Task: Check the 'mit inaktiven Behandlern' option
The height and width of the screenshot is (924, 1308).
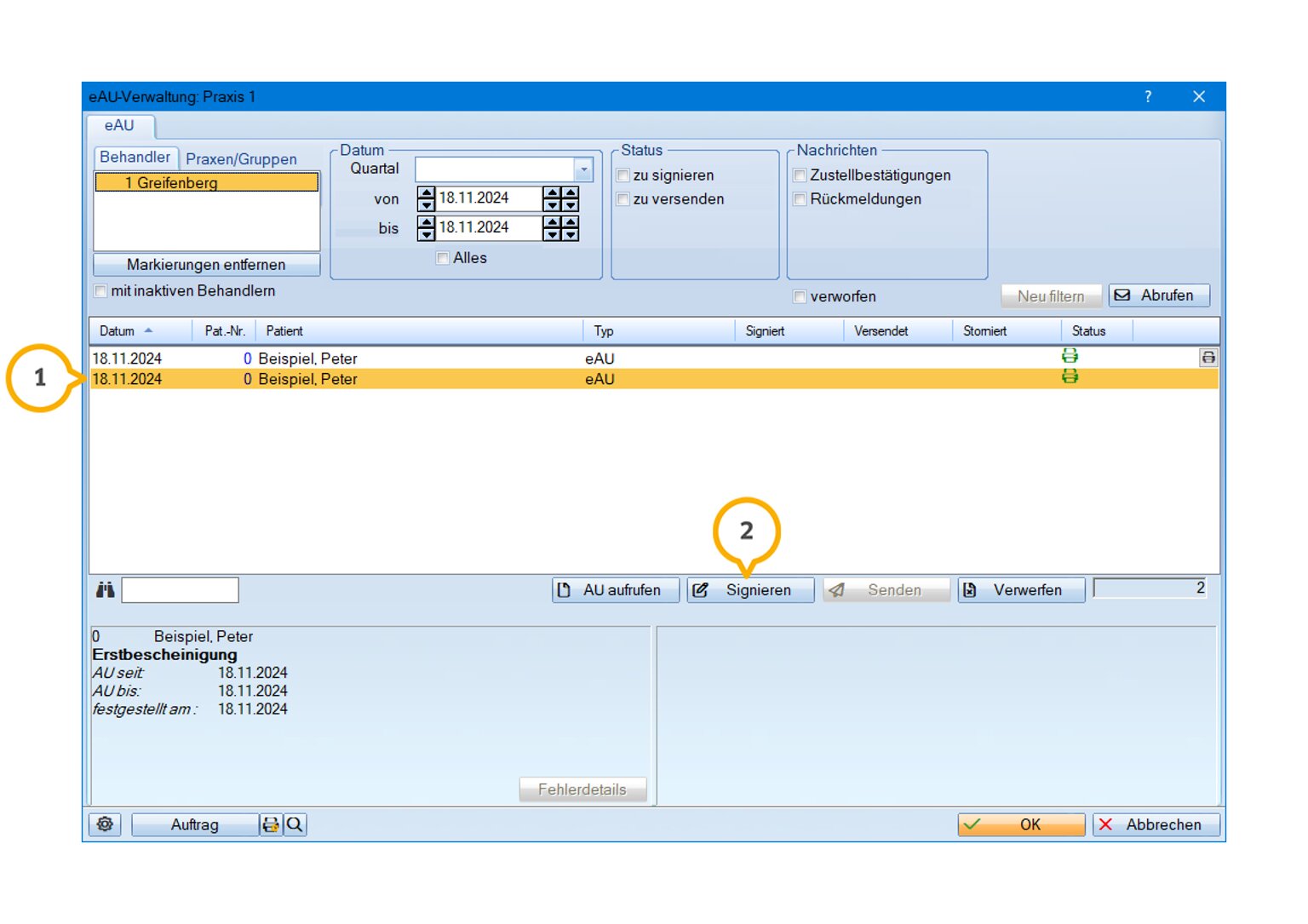Action: pos(101,291)
